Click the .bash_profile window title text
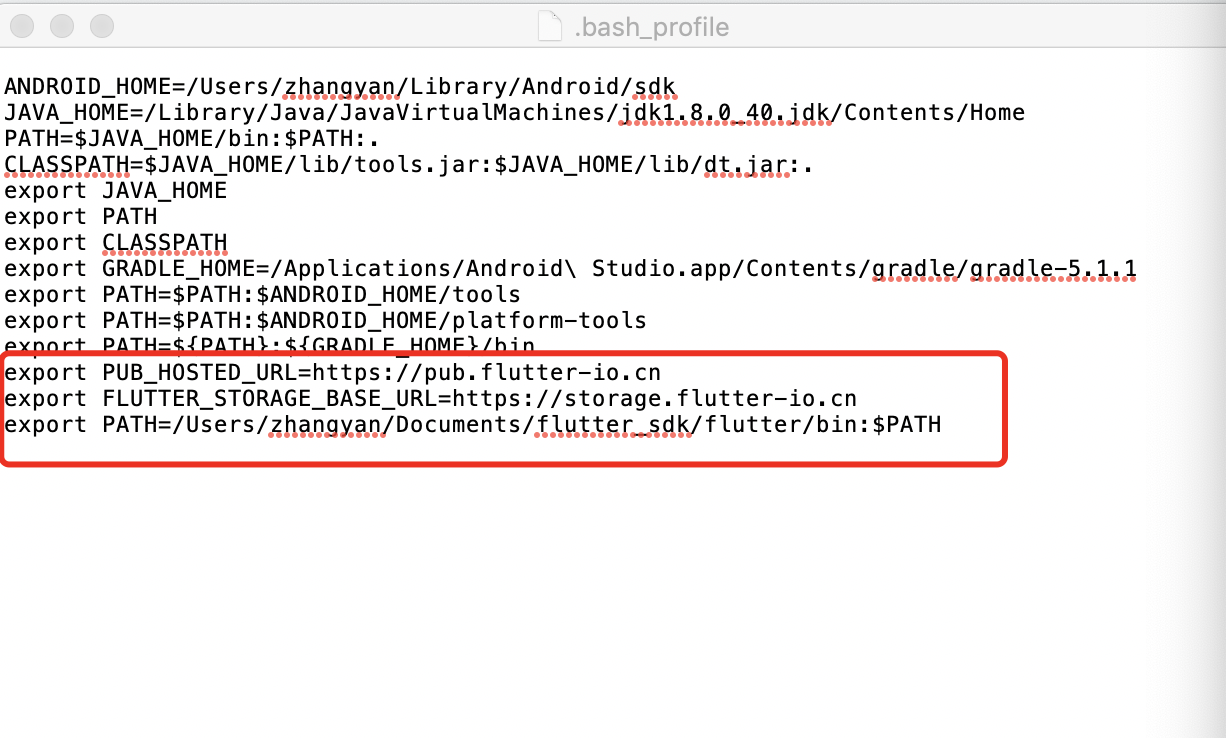 (x=651, y=27)
